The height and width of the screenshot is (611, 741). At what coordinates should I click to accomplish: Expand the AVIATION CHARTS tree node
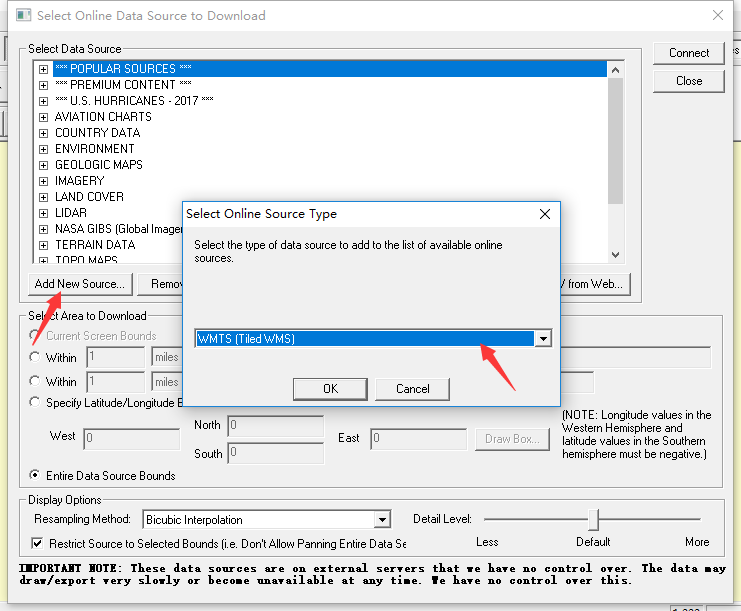click(x=43, y=117)
